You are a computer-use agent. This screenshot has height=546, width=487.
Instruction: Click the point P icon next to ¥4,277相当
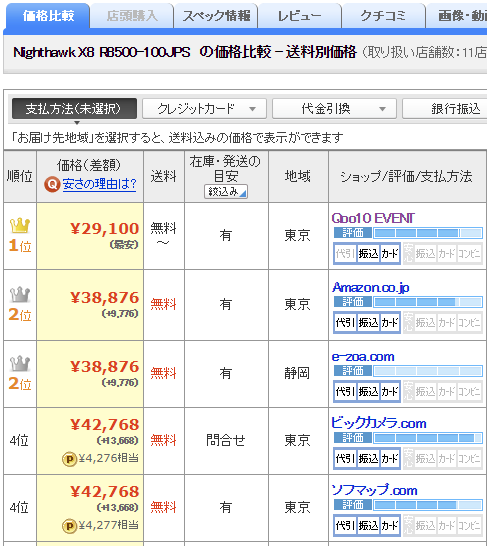click(x=70, y=526)
